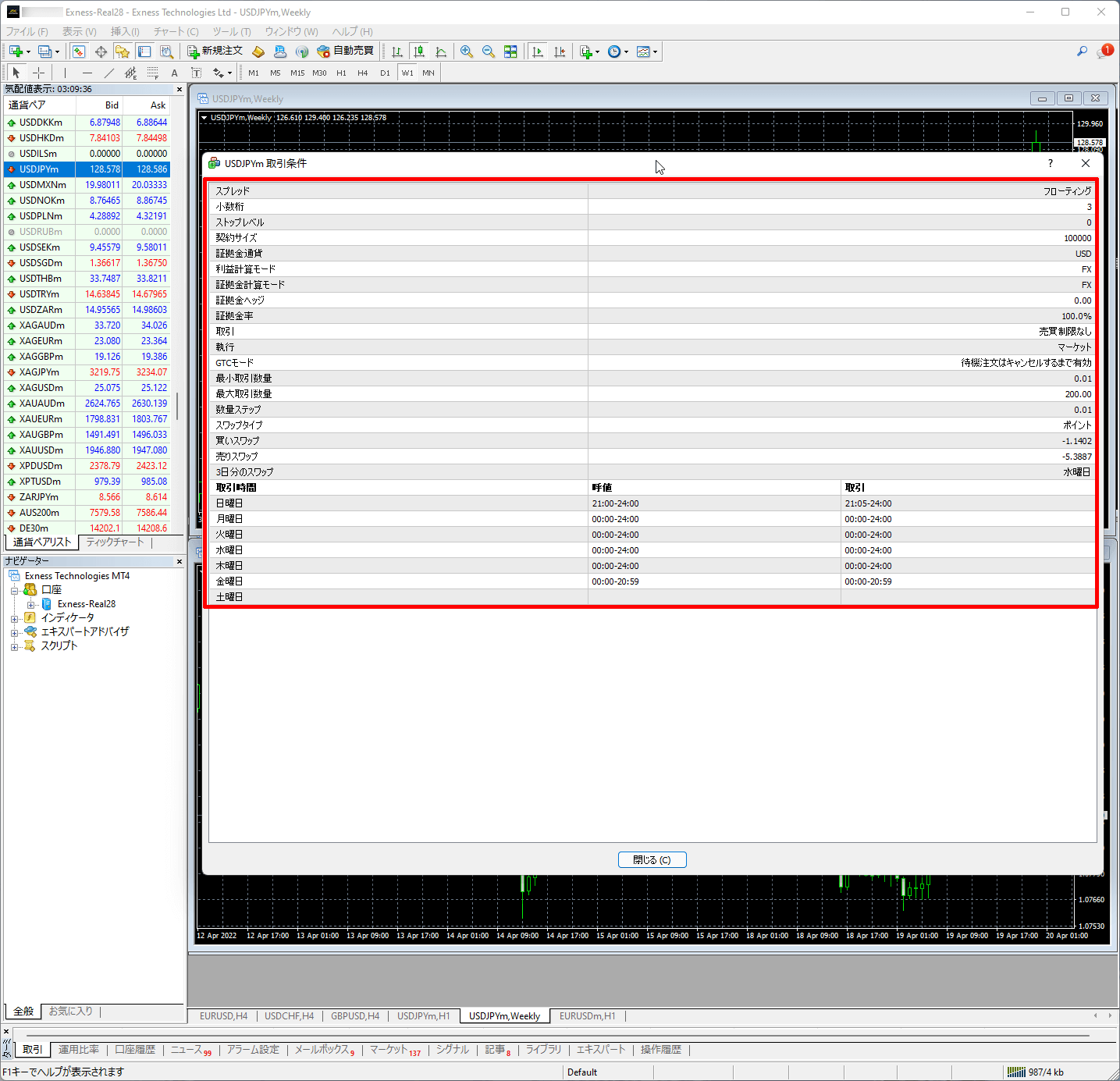The image size is (1120, 1081).
Task: Open the profiles toolbar icon
Action: [x=48, y=52]
